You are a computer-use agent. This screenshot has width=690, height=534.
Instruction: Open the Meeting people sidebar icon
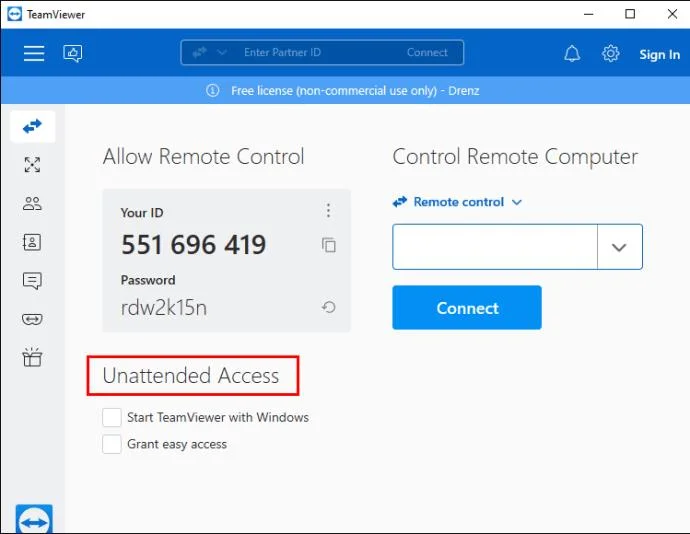[33, 203]
